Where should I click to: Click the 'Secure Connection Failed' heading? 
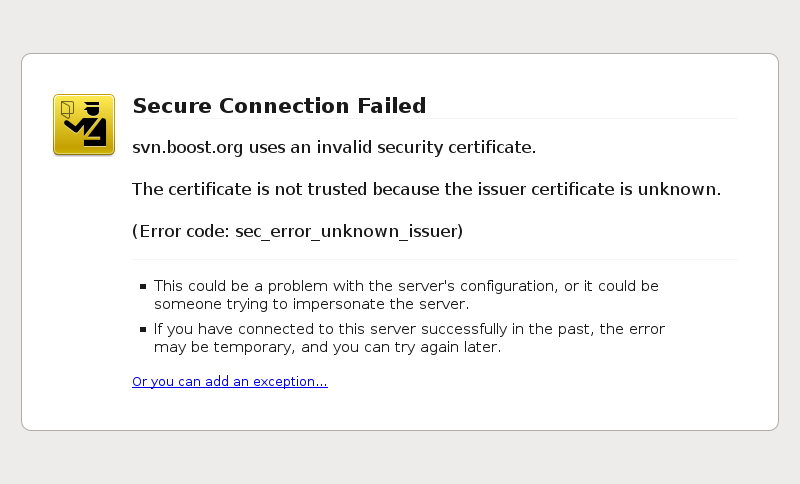point(279,106)
